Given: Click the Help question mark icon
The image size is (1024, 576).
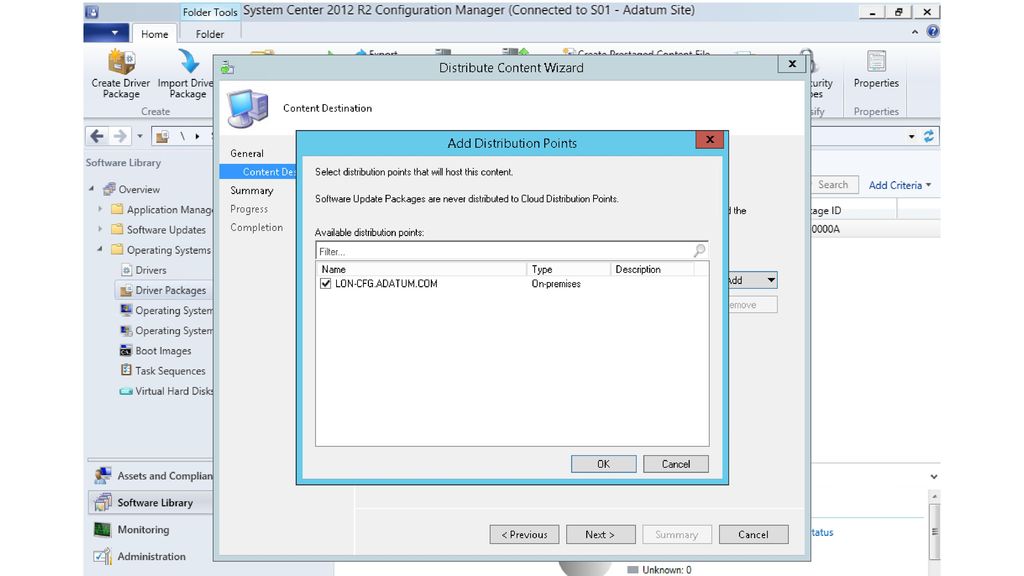Looking at the screenshot, I should (933, 31).
